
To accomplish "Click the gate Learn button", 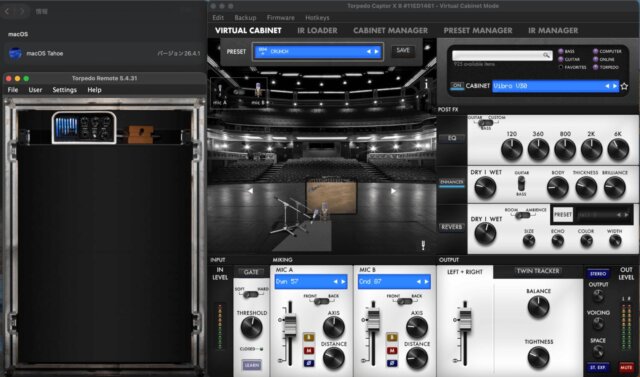I will click(252, 365).
